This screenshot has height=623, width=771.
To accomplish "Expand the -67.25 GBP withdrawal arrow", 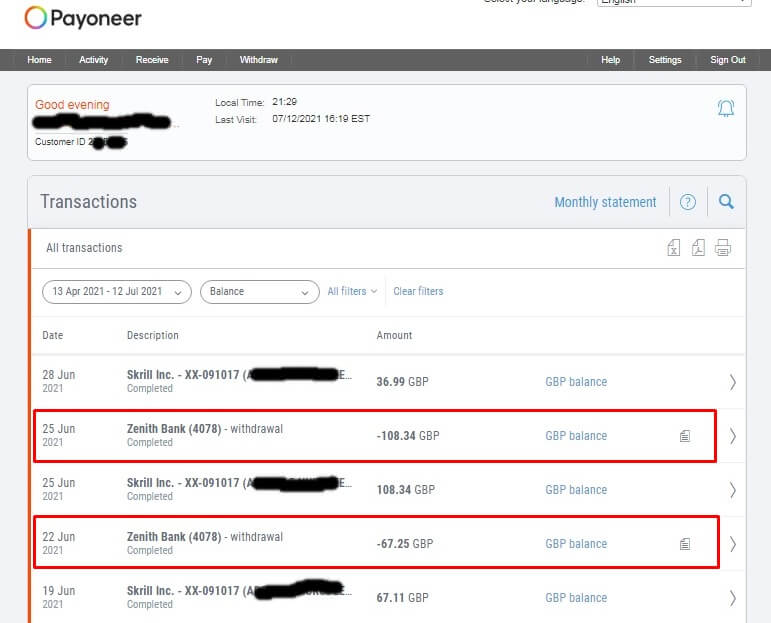I will [x=733, y=544].
